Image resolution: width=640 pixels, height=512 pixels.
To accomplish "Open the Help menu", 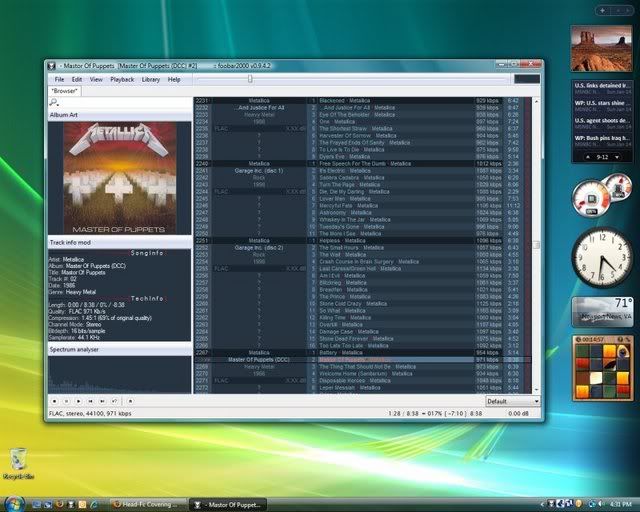I will click(x=174, y=80).
